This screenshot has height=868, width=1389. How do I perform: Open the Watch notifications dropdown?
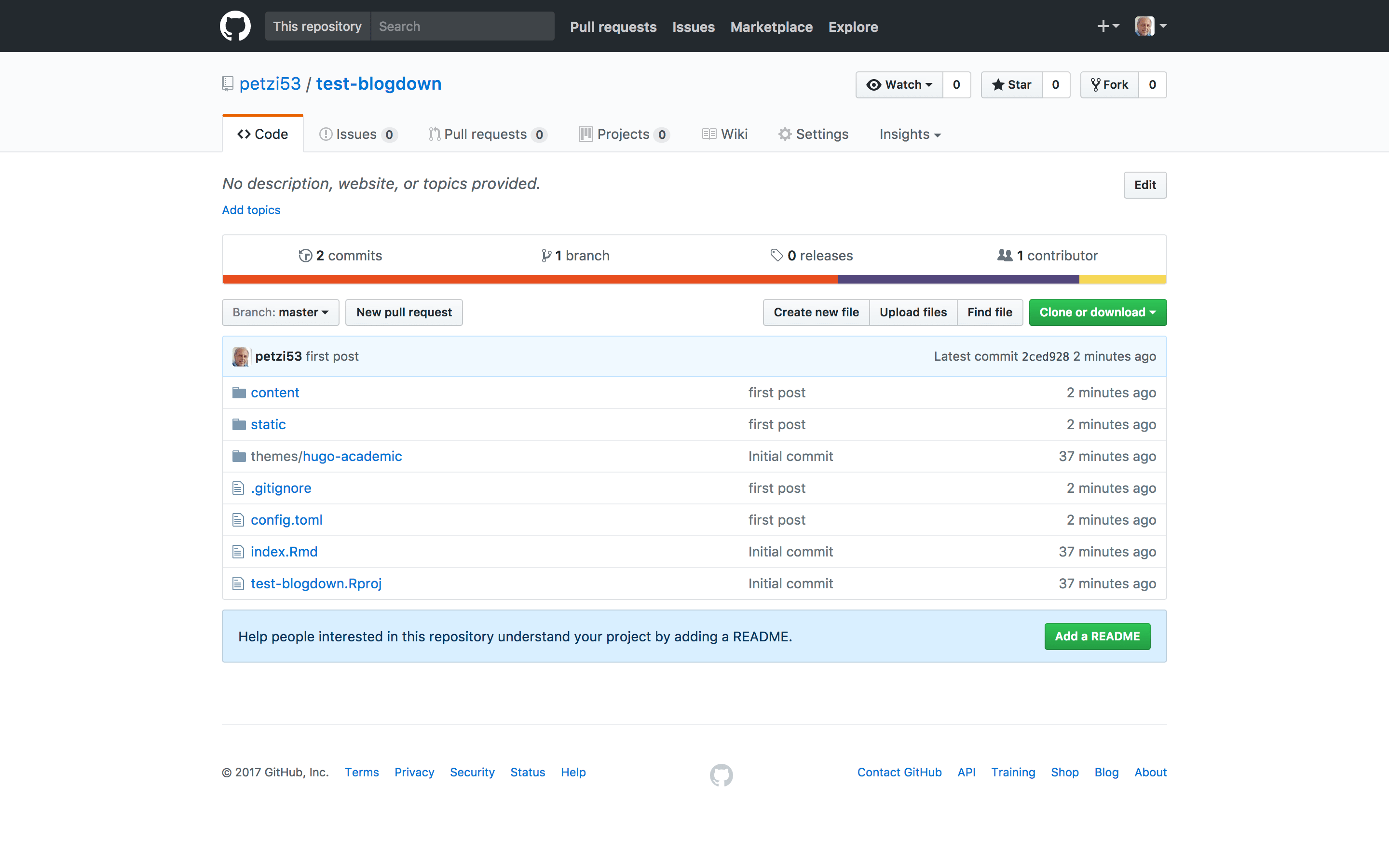[899, 85]
